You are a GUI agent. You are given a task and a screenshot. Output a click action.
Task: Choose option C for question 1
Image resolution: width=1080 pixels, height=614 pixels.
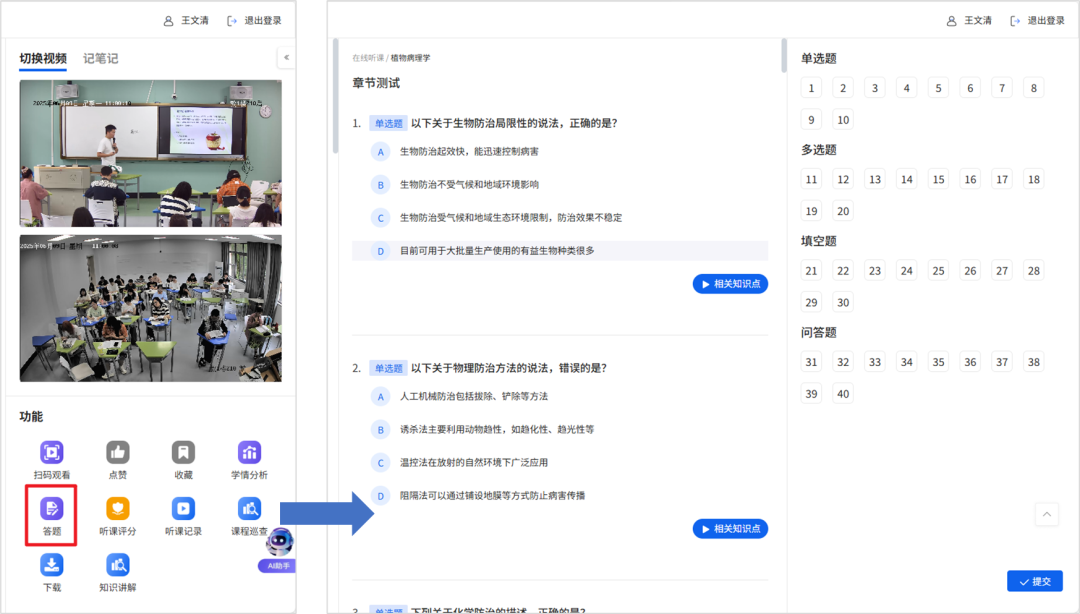tap(380, 218)
